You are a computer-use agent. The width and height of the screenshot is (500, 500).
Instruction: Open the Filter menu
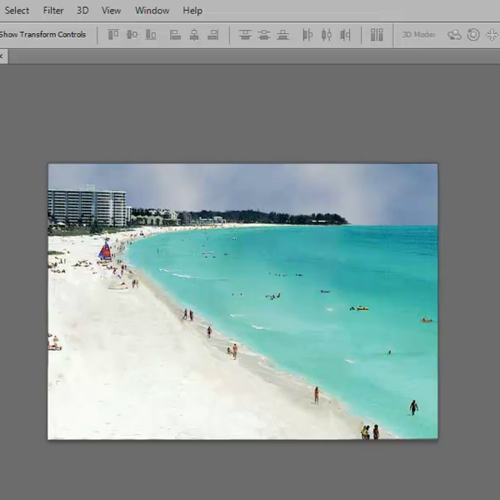[53, 11]
